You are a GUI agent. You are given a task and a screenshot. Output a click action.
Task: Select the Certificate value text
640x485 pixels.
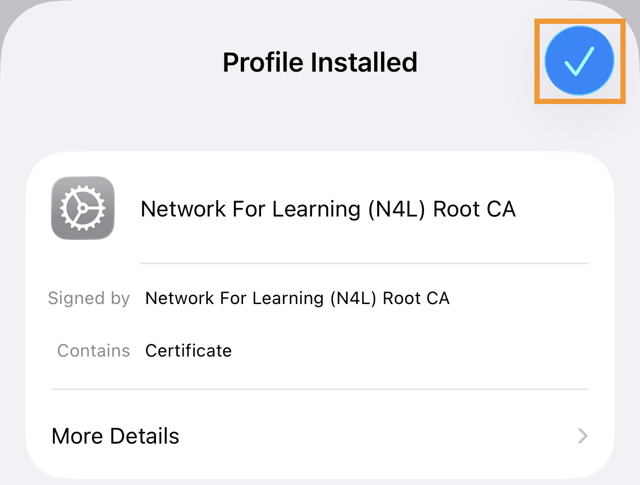tap(188, 351)
